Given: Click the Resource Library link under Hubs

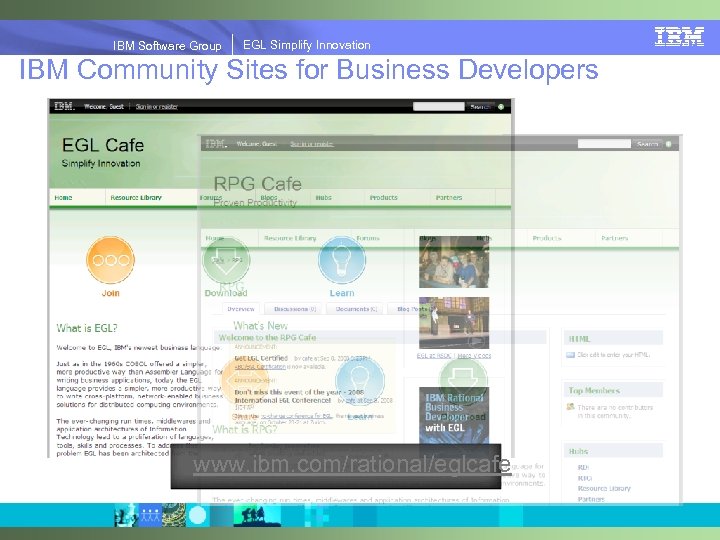Looking at the screenshot, I should pyautogui.click(x=604, y=489).
